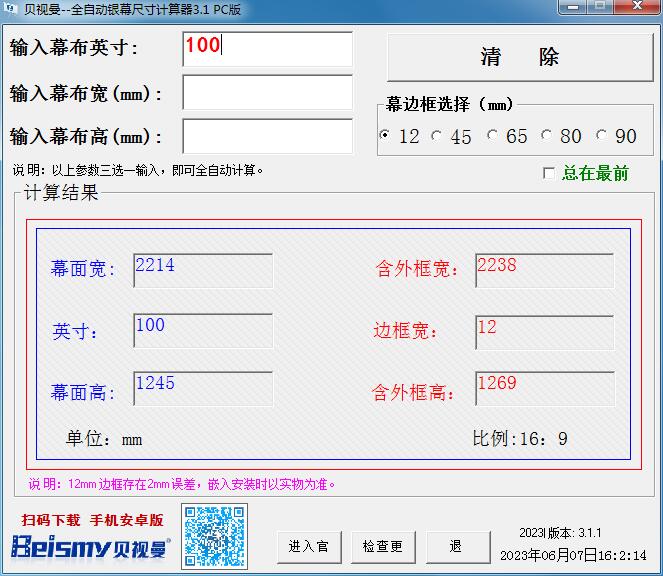Click the 计算结果 group label
Viewport: 663px width, 576px height.
[61, 193]
